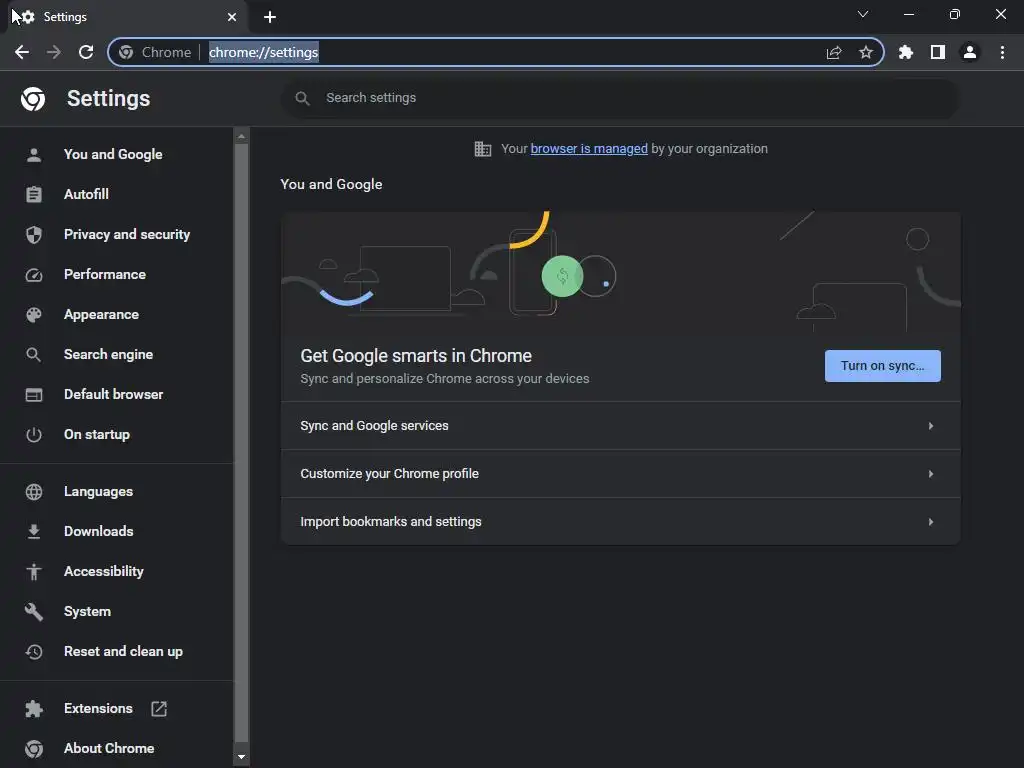Open About Chrome page

109,748
